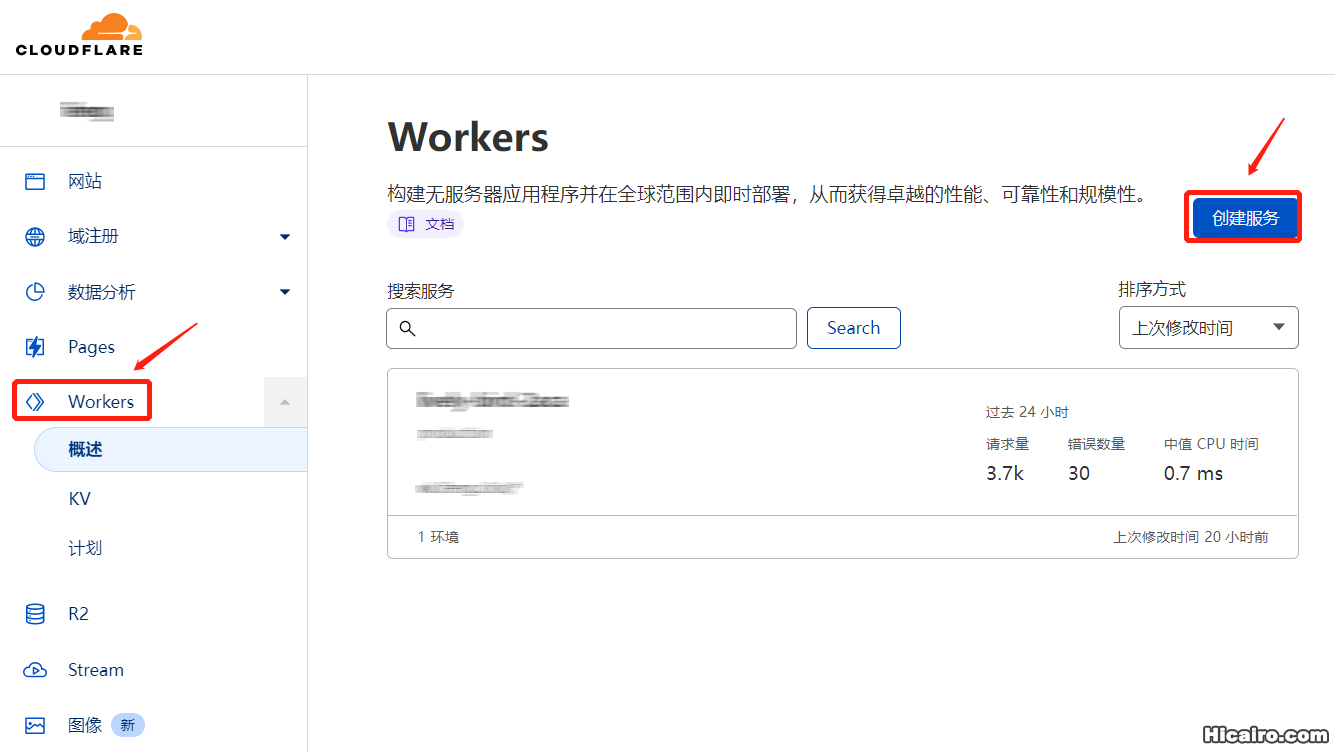Focus the 搜索服务 input field
The width and height of the screenshot is (1335, 752).
point(591,328)
